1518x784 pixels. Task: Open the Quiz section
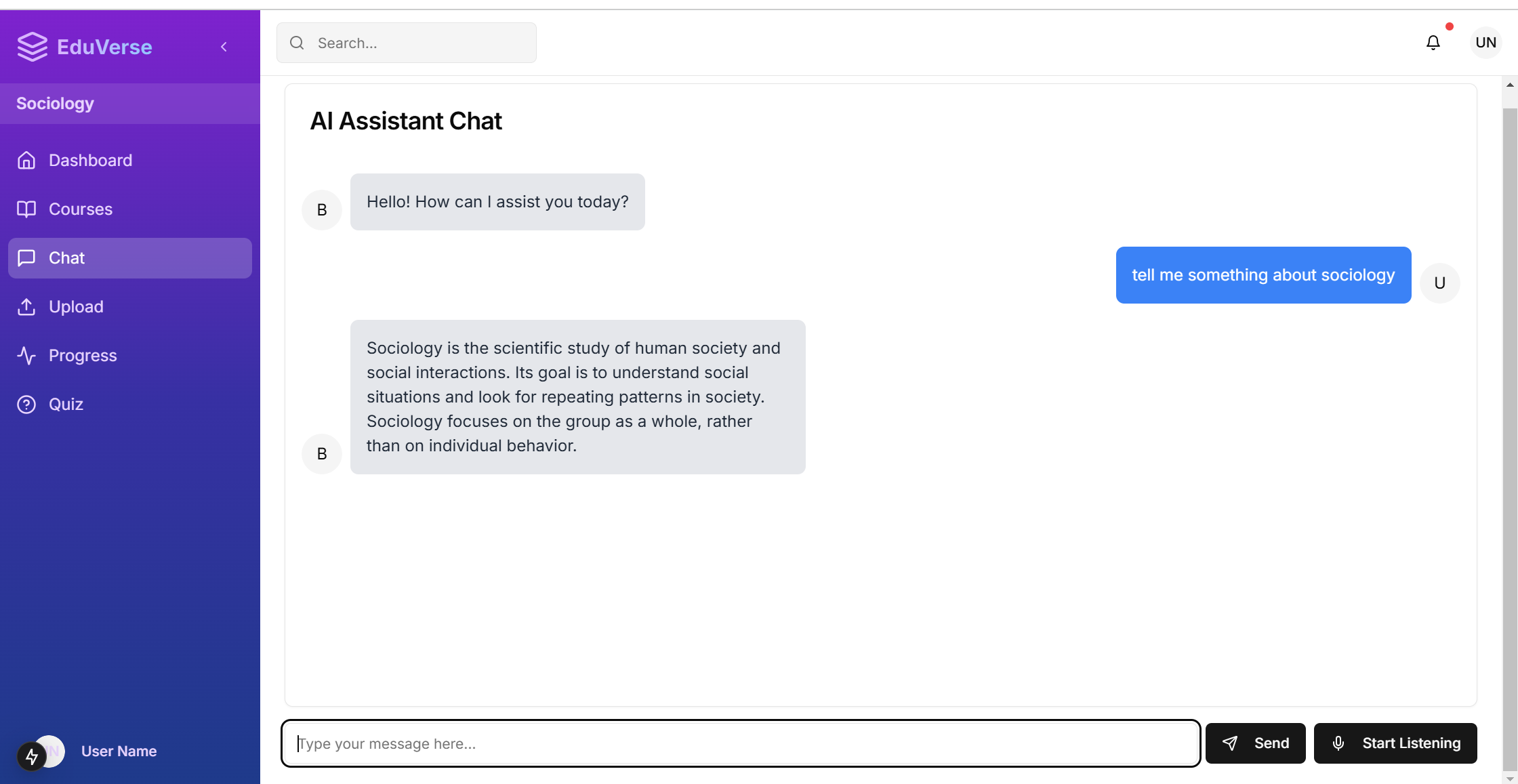click(x=66, y=405)
